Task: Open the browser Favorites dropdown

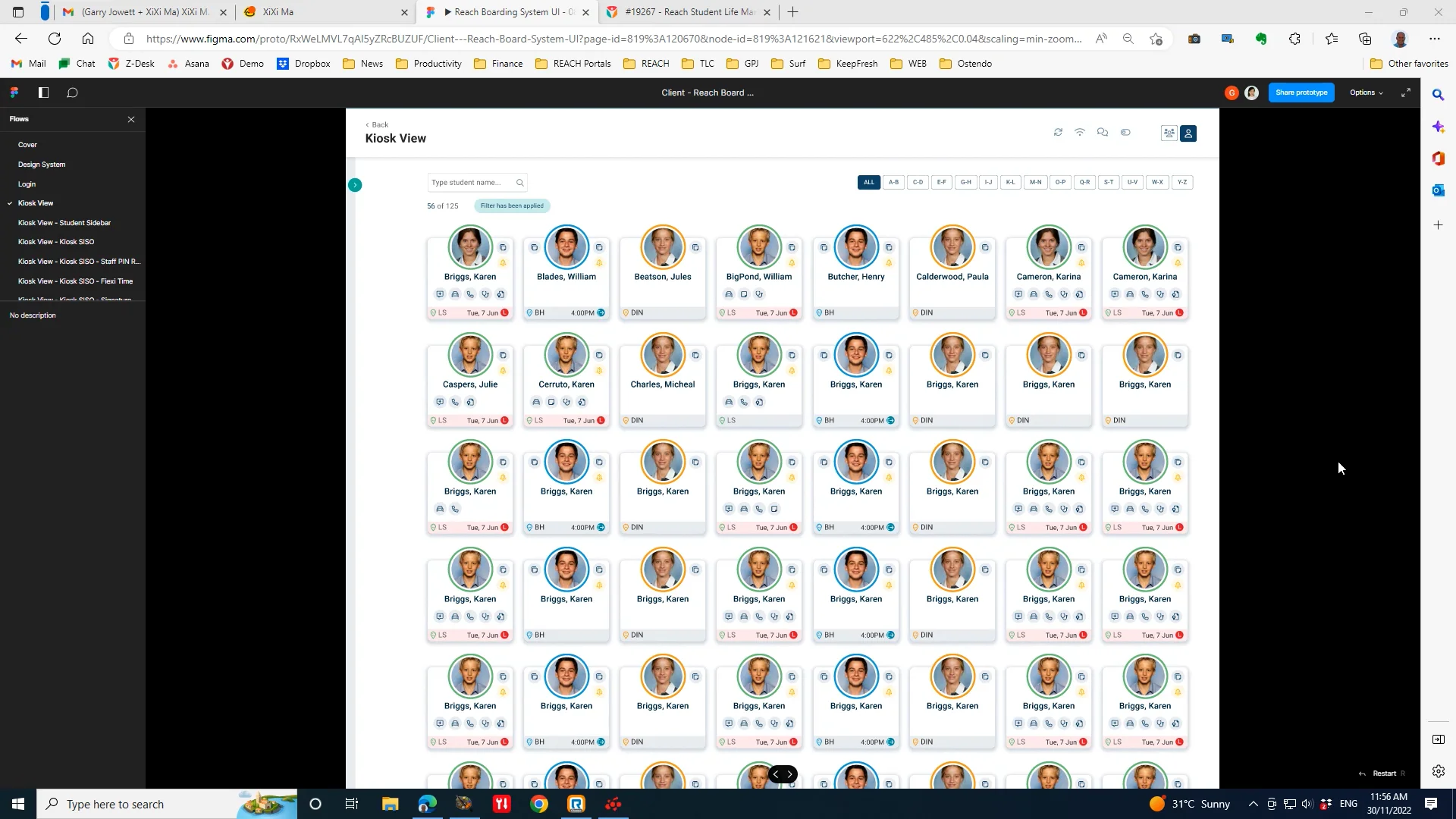Action: (x=1332, y=39)
